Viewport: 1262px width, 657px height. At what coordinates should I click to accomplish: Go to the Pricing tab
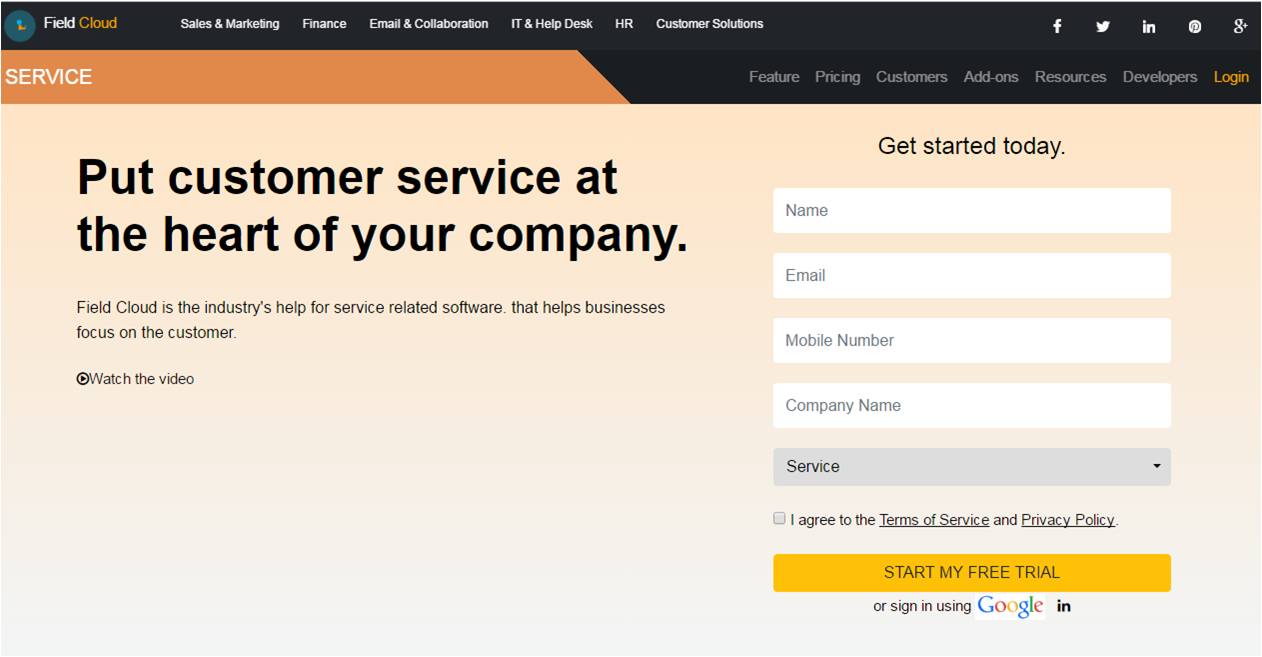click(x=837, y=77)
